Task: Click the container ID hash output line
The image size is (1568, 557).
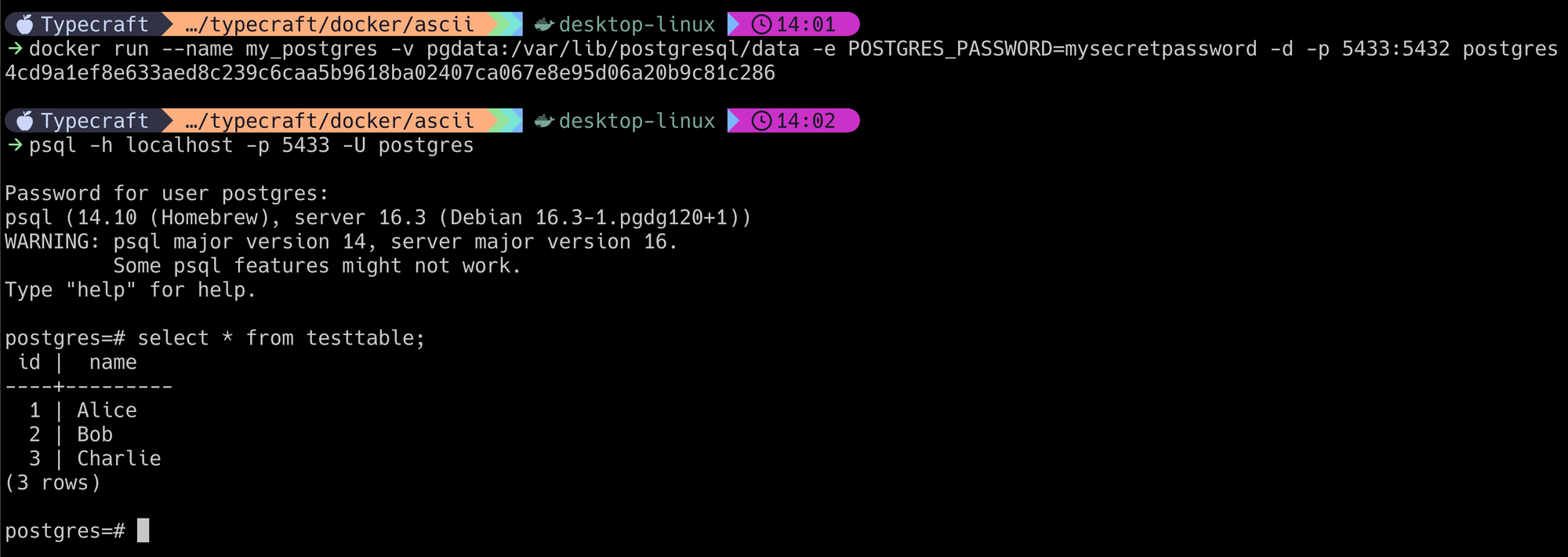Action: [x=390, y=73]
